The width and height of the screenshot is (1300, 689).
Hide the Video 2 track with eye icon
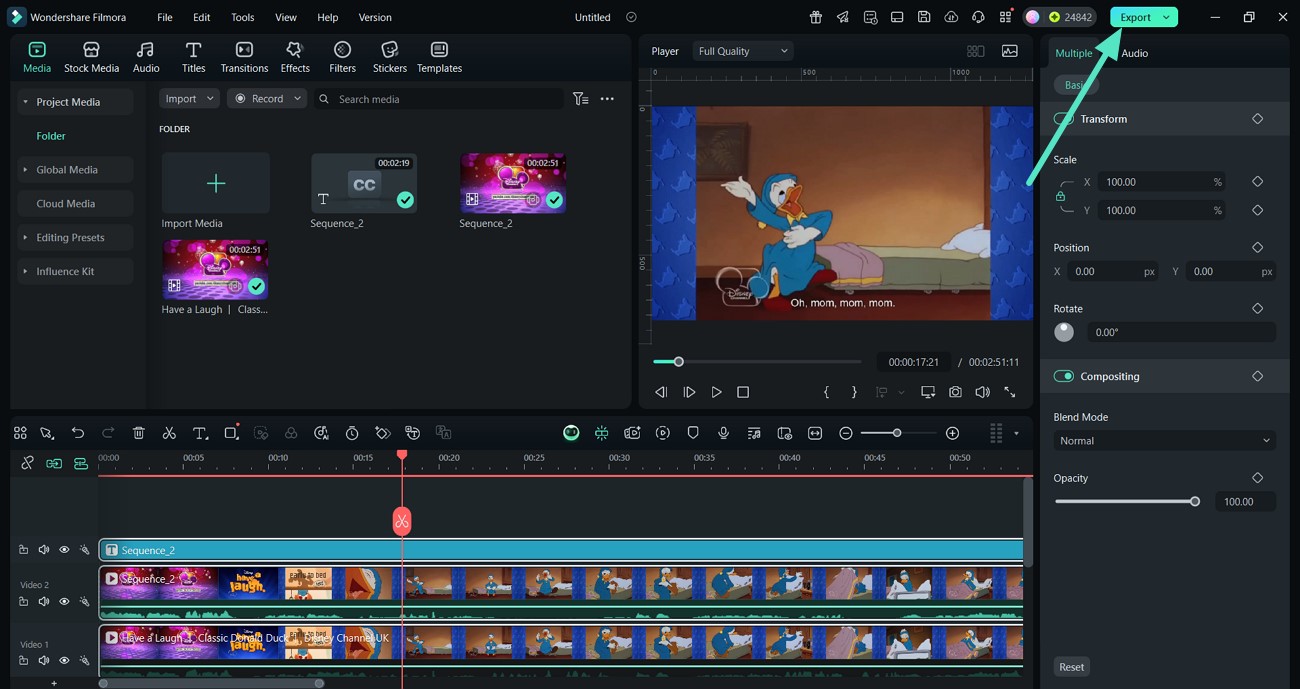tap(64, 602)
